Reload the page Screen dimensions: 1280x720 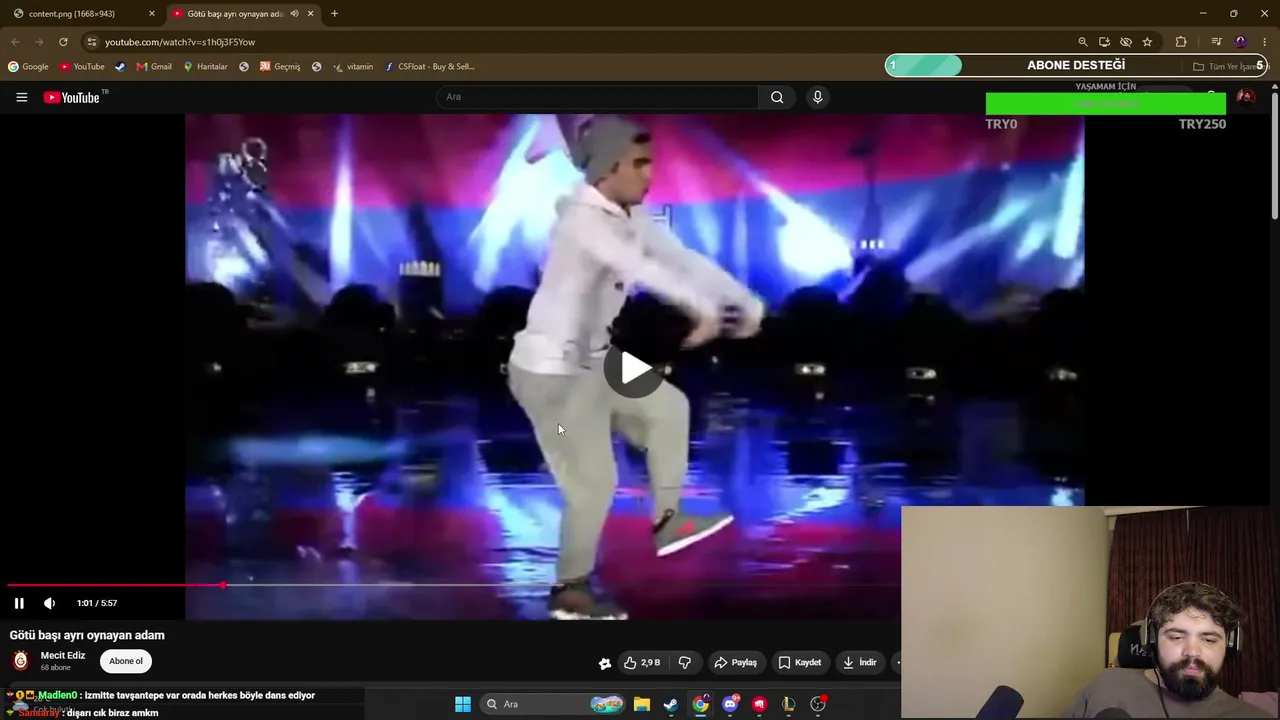63,42
